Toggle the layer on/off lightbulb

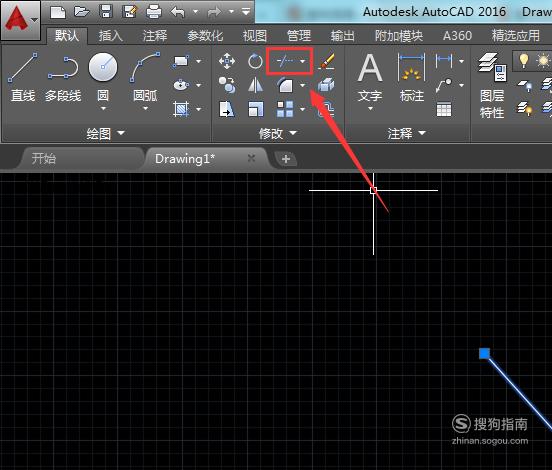coord(524,61)
